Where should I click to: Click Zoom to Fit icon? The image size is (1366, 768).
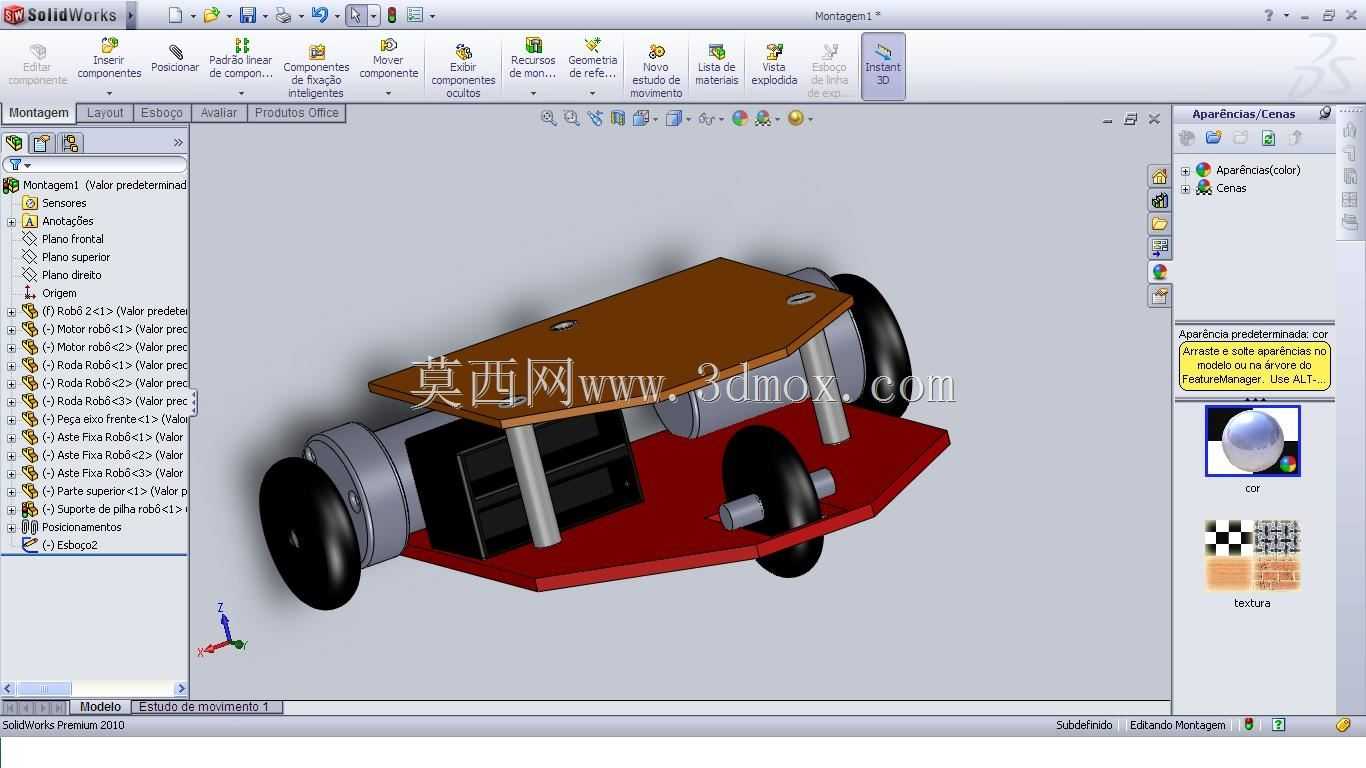tap(549, 118)
